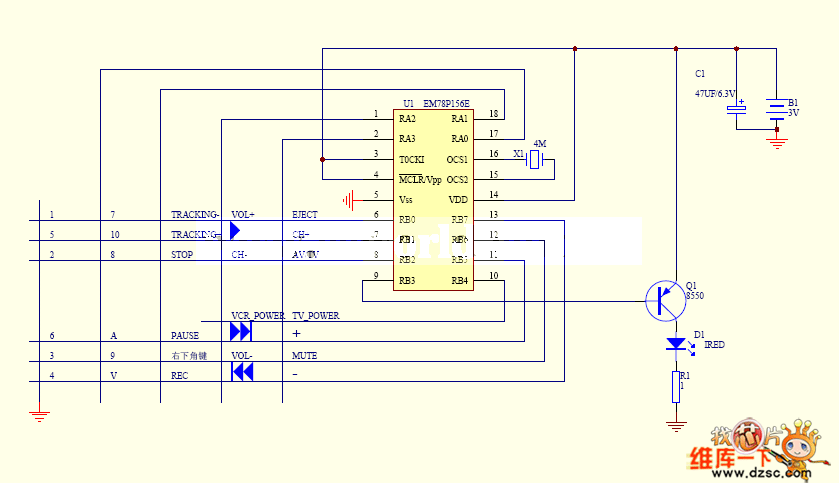Select the MUTE key label
The width and height of the screenshot is (839, 483).
[305, 356]
